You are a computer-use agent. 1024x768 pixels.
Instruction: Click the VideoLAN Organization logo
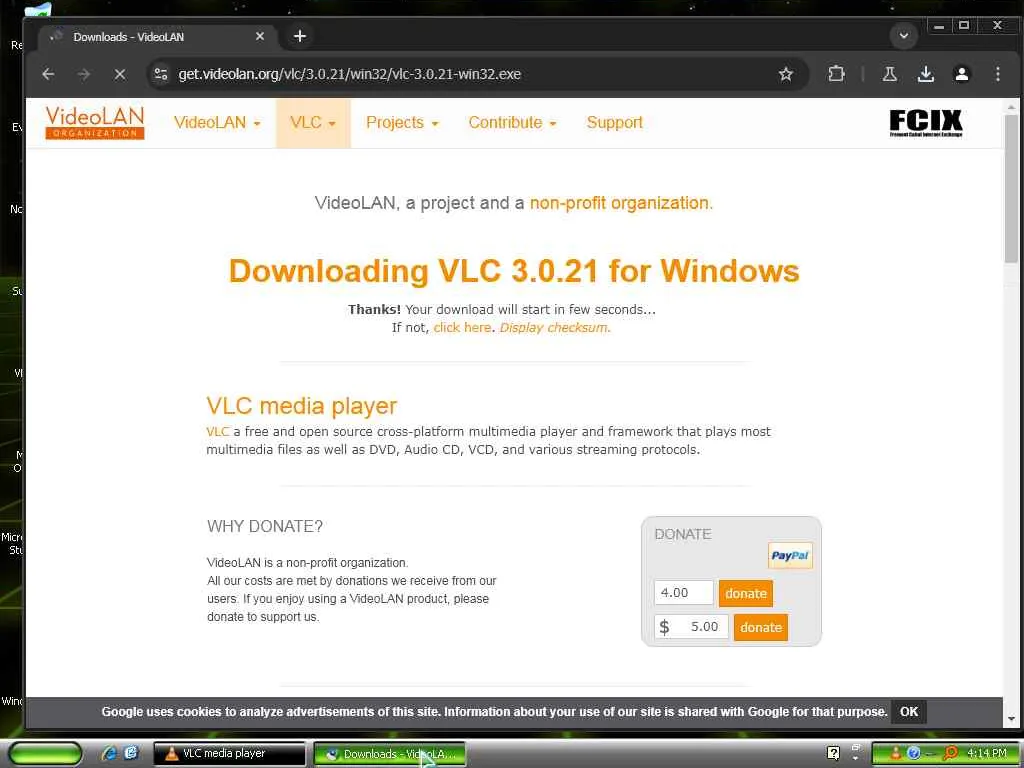point(95,123)
